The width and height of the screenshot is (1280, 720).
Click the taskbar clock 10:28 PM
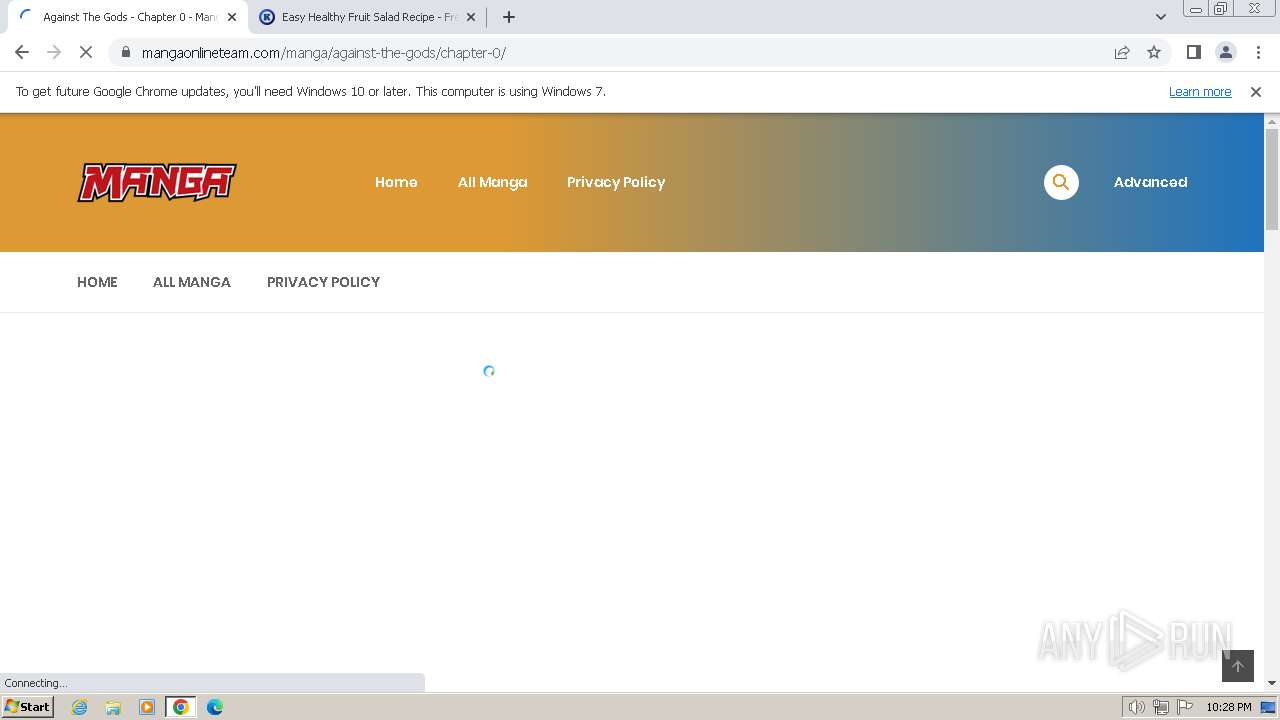[1228, 707]
